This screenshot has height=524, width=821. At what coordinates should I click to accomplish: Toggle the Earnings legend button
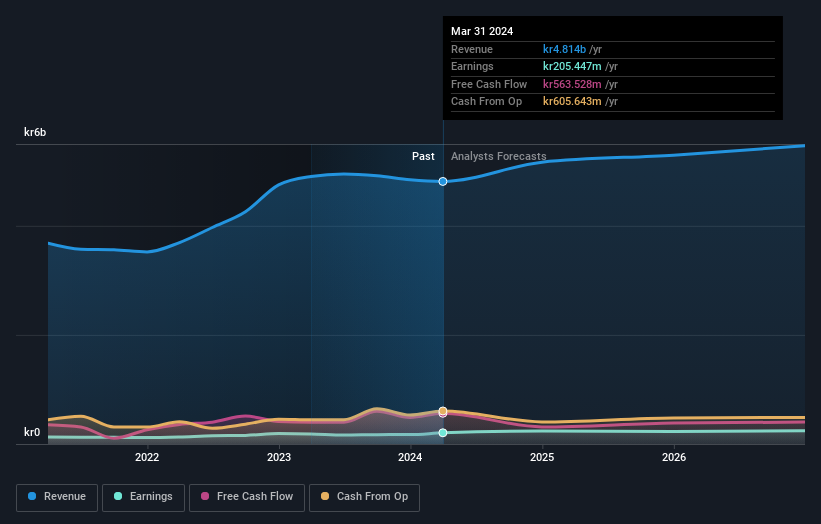[143, 497]
